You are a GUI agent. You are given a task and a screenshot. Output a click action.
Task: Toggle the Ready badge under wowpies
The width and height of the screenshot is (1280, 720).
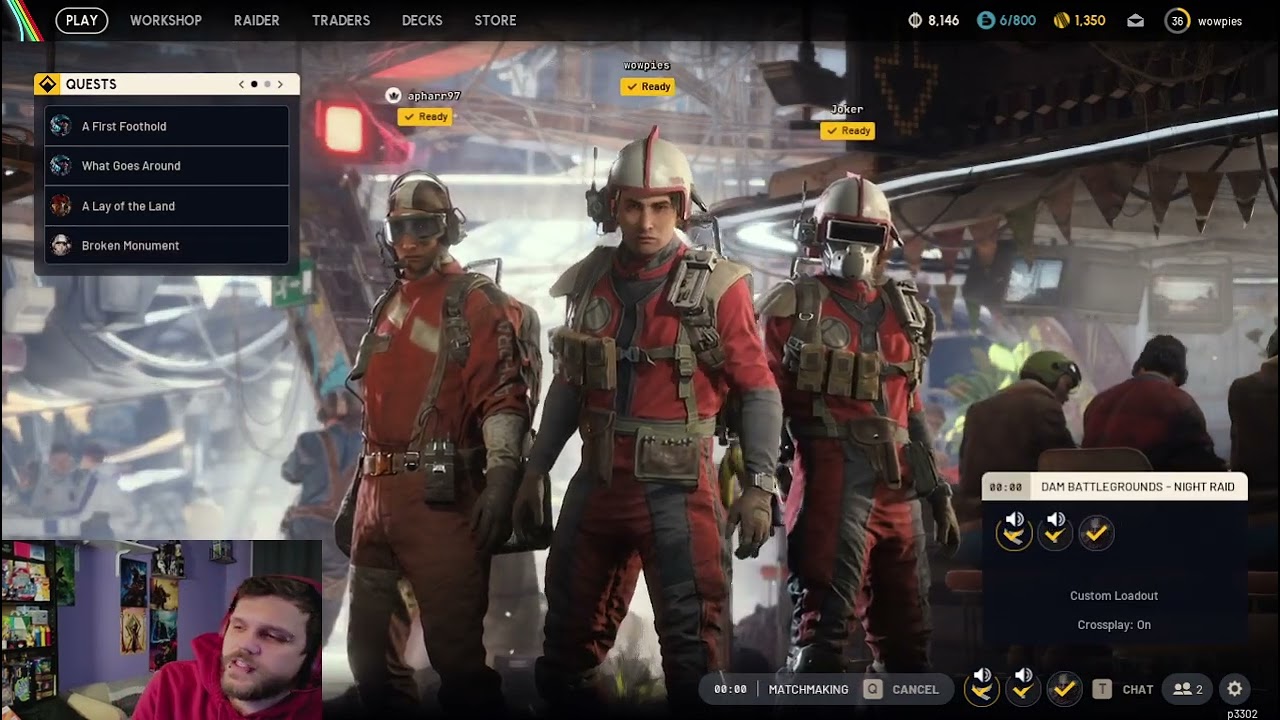click(648, 87)
